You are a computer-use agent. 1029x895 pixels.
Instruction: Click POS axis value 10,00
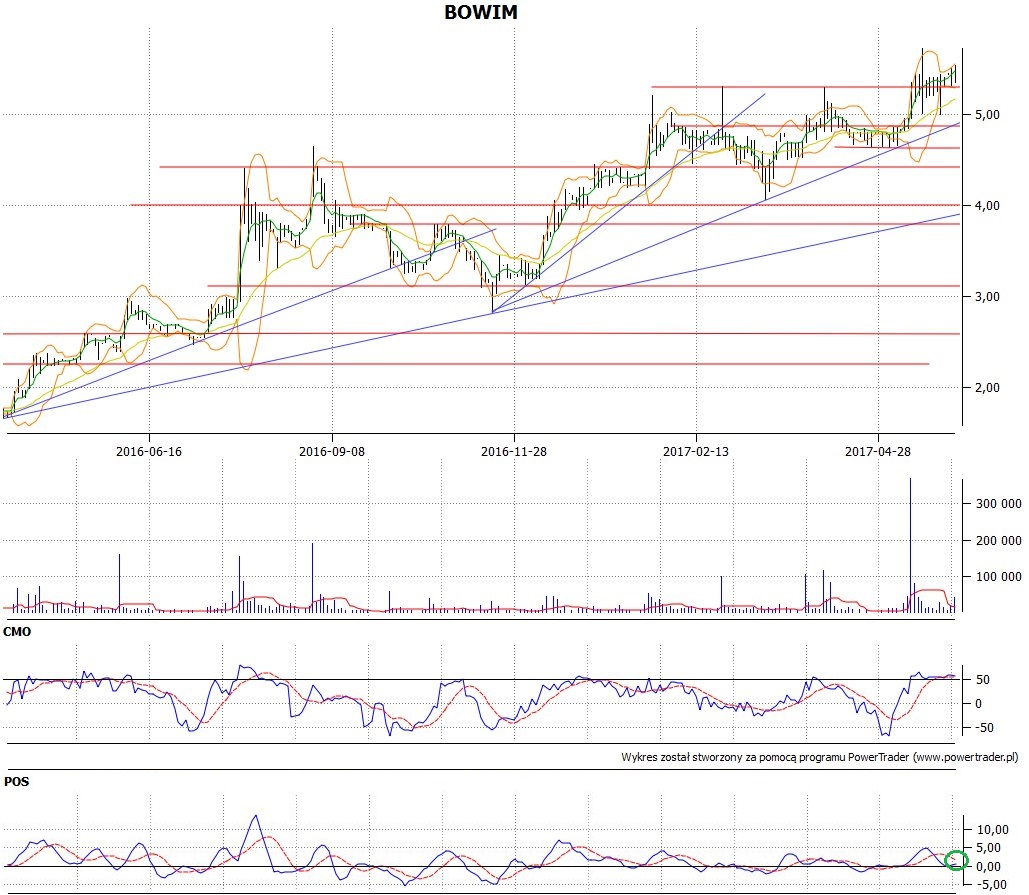[992, 829]
